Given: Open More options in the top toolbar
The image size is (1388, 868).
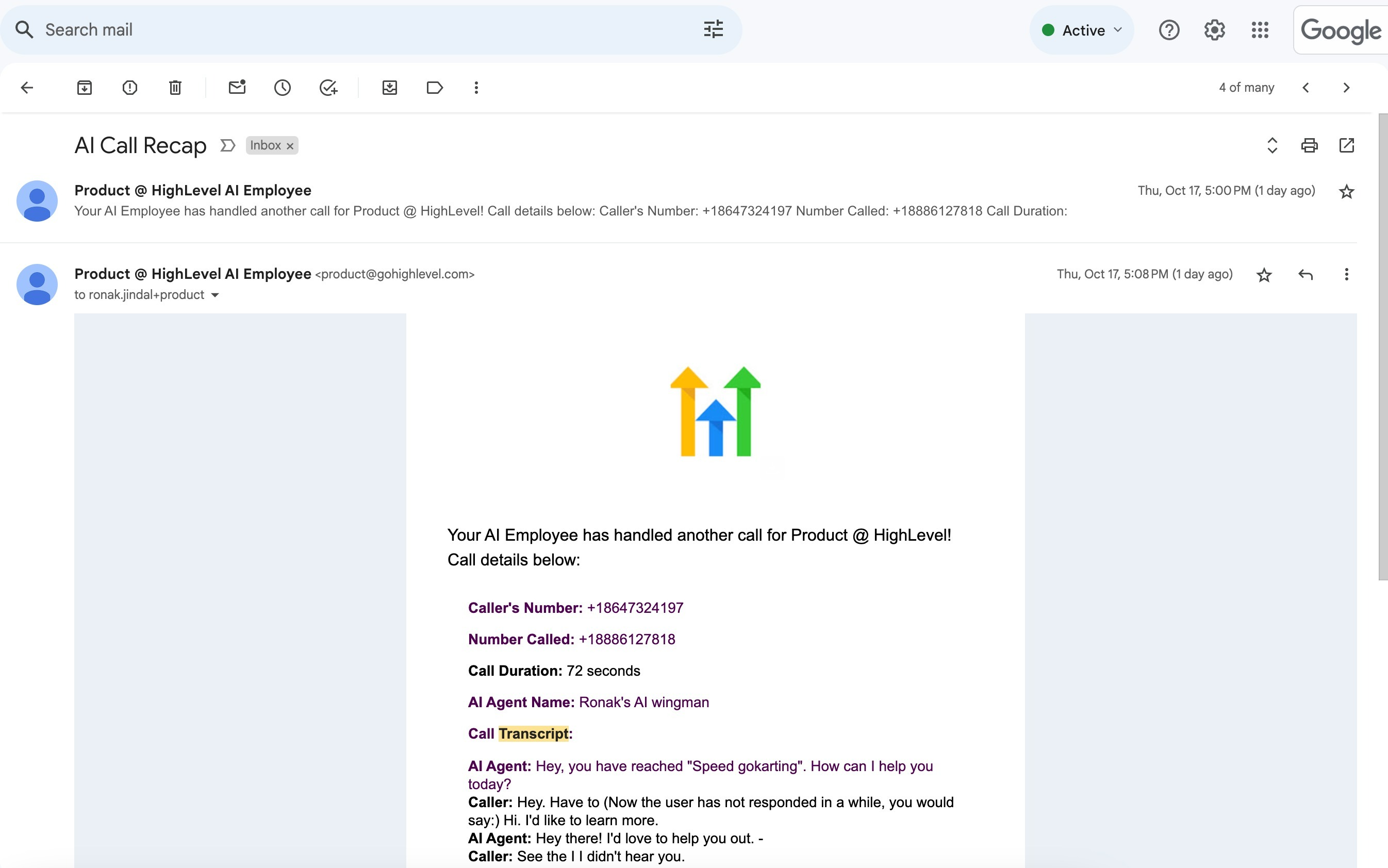Looking at the screenshot, I should [x=476, y=87].
